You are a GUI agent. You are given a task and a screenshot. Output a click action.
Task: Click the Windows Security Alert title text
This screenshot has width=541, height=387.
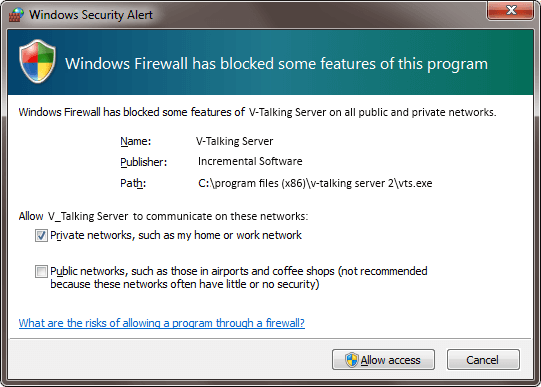pos(91,15)
